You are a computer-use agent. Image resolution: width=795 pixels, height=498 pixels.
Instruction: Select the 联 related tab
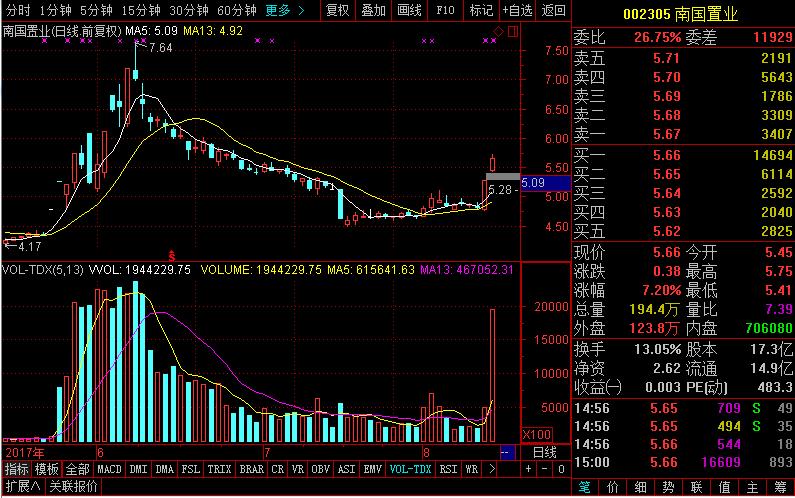pyautogui.click(x=696, y=487)
